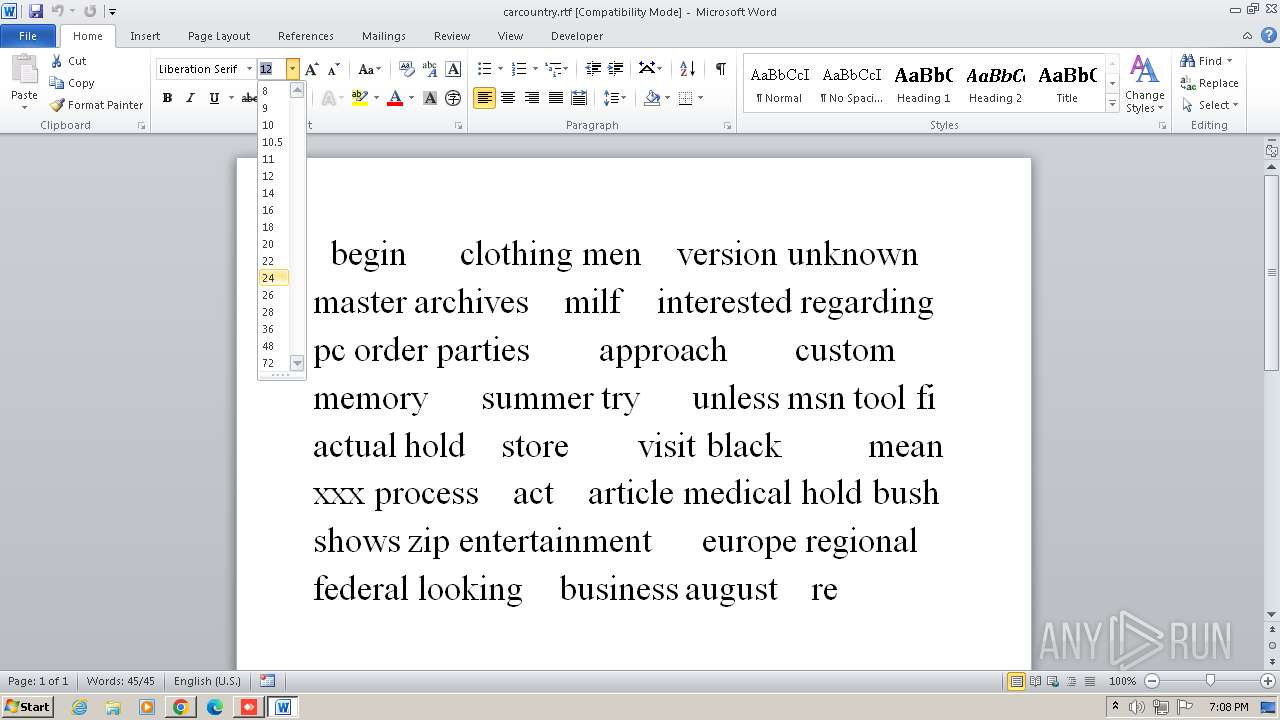The width and height of the screenshot is (1280, 720).
Task: Click the Start button
Action: click(28, 707)
